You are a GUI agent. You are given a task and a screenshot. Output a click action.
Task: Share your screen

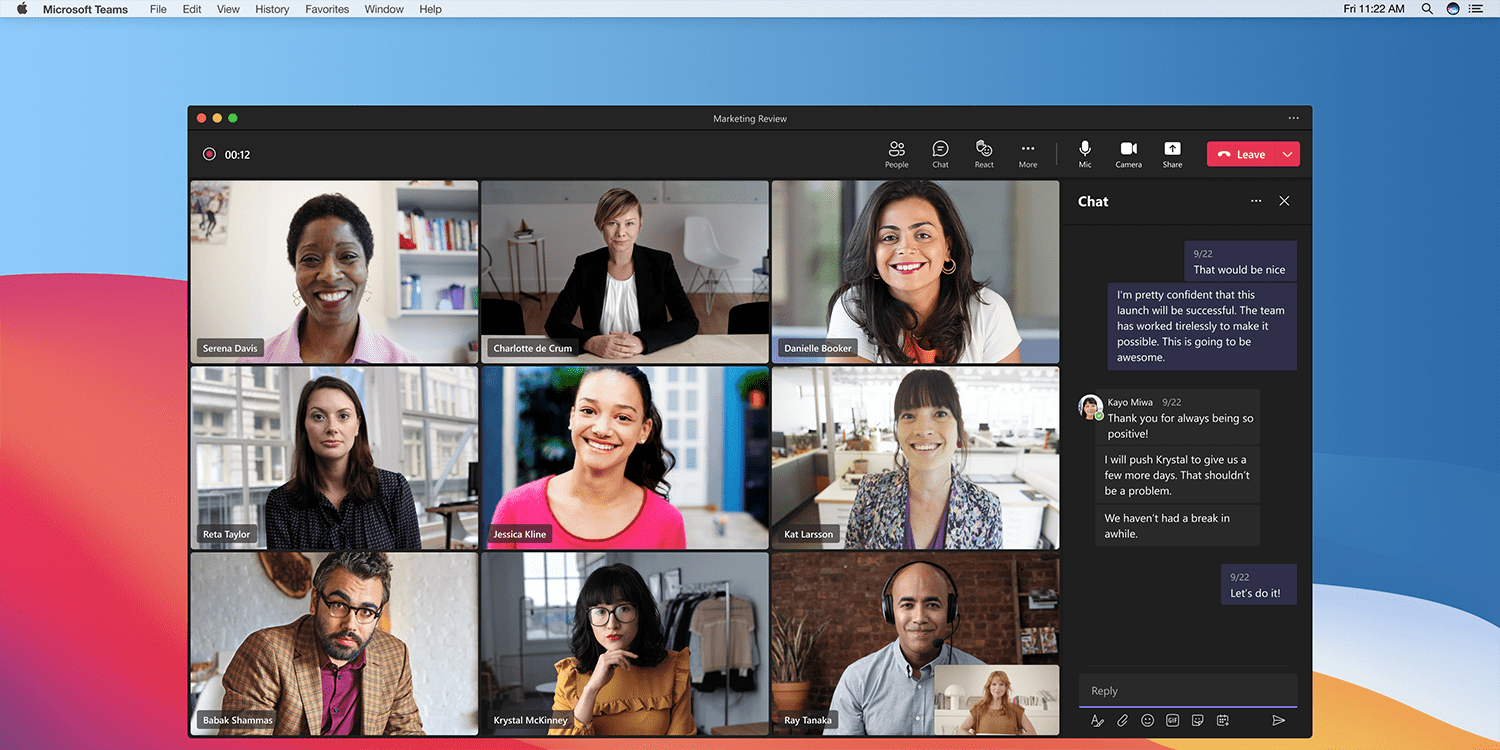[1171, 153]
